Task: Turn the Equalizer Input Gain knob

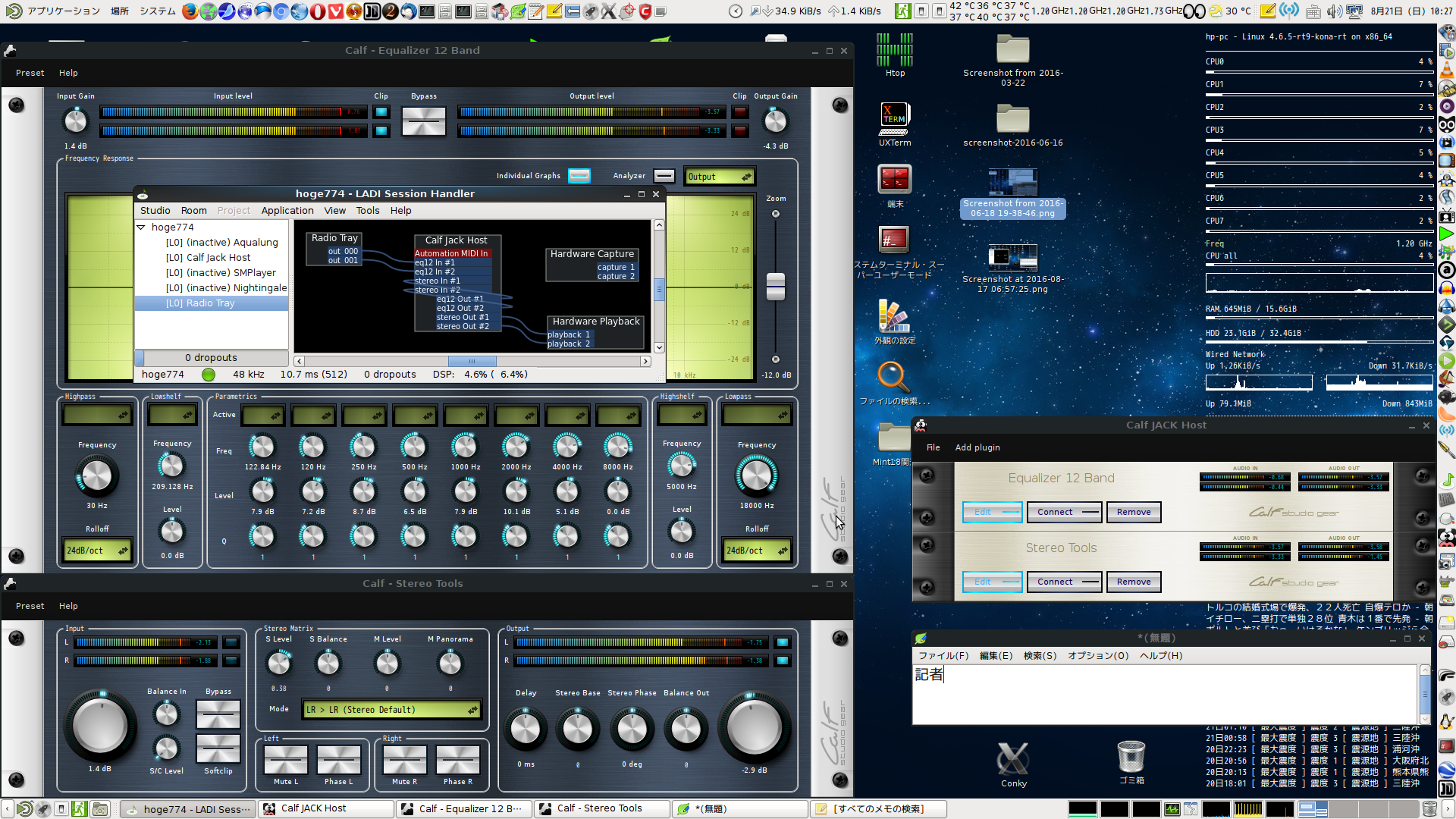Action: 75,121
